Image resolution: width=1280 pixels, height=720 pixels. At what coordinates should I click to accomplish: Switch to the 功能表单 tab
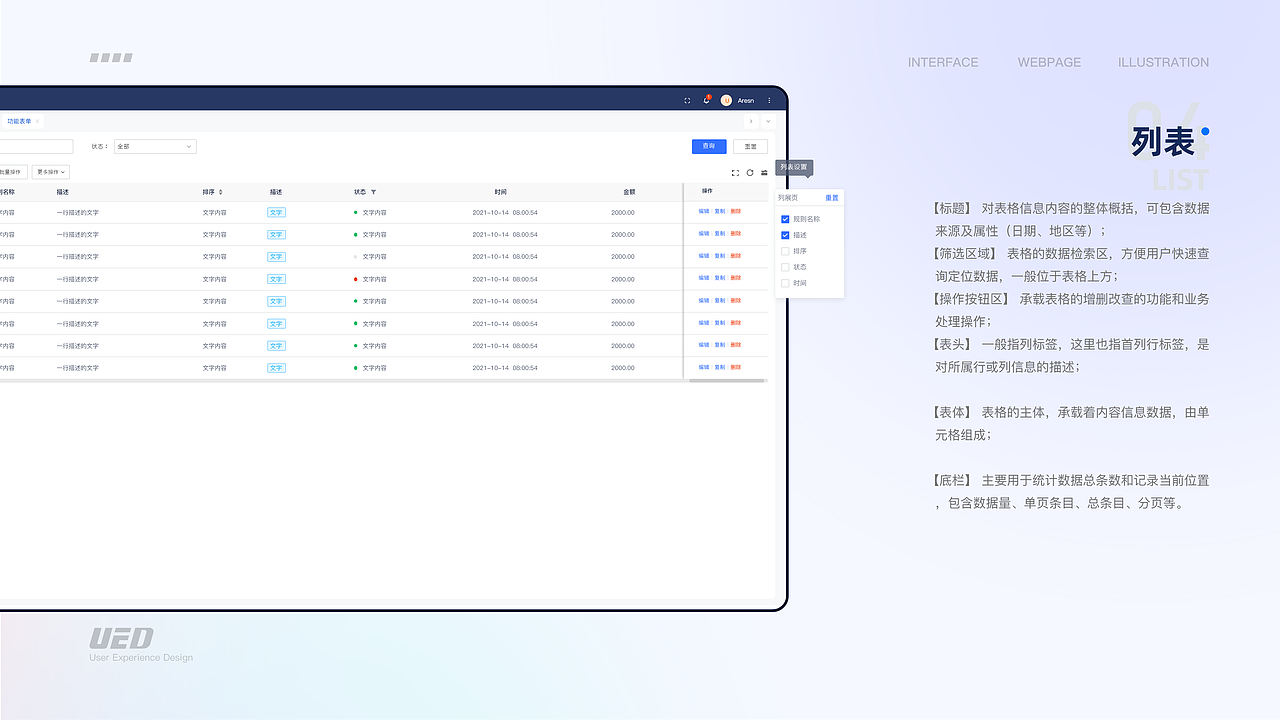(20, 121)
